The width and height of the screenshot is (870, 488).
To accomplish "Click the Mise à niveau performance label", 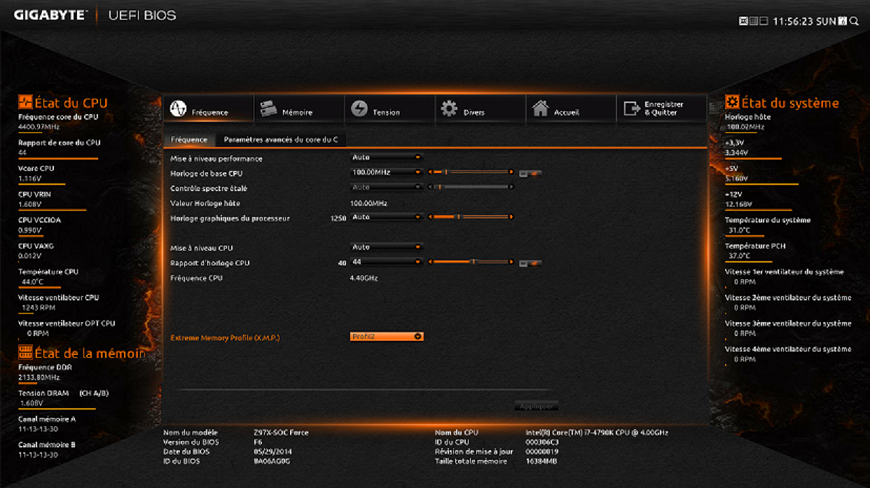I will 216,159.
